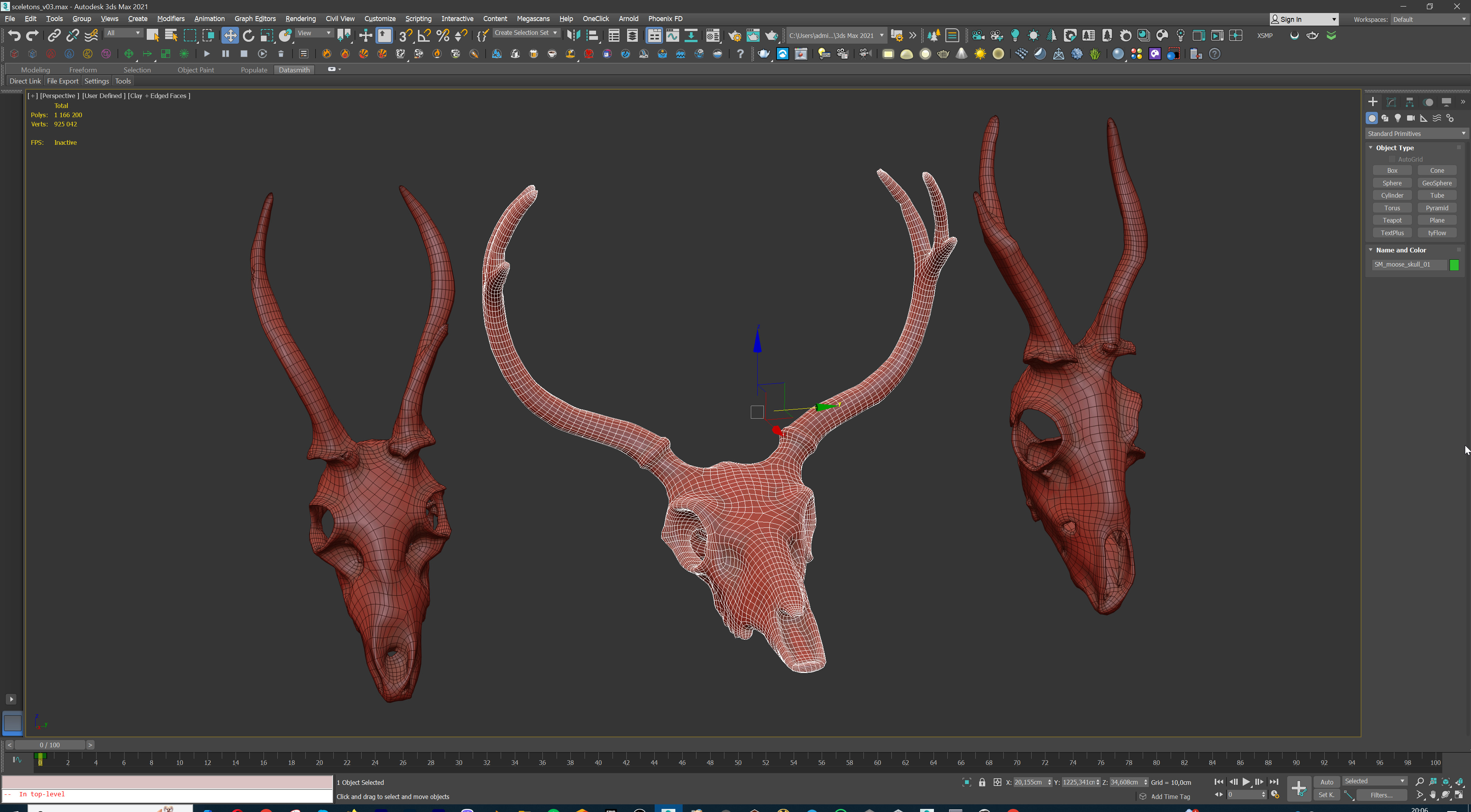Click the GeoSphere primitive button
Image resolution: width=1471 pixels, height=812 pixels.
tap(1437, 183)
